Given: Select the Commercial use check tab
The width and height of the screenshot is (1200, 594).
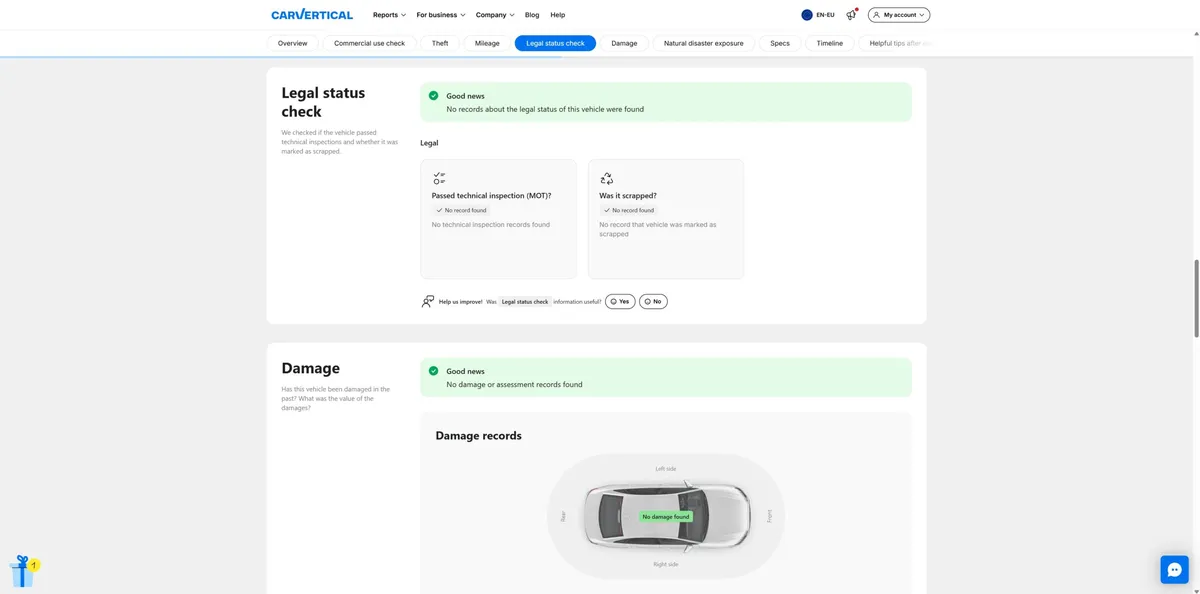Looking at the screenshot, I should click(x=370, y=43).
